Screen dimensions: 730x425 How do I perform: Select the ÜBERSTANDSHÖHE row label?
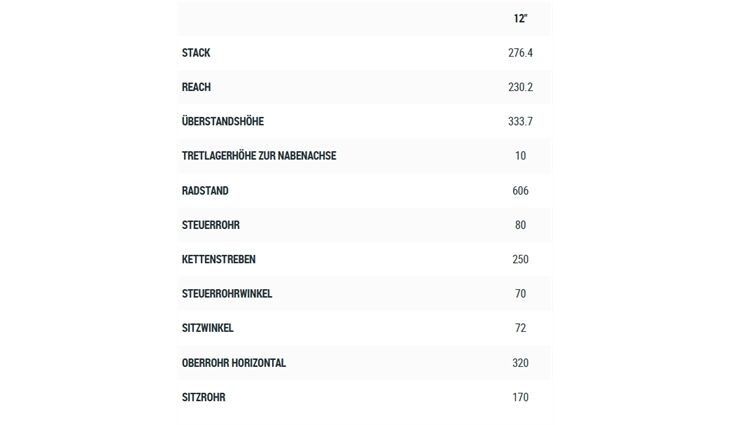[x=223, y=121]
